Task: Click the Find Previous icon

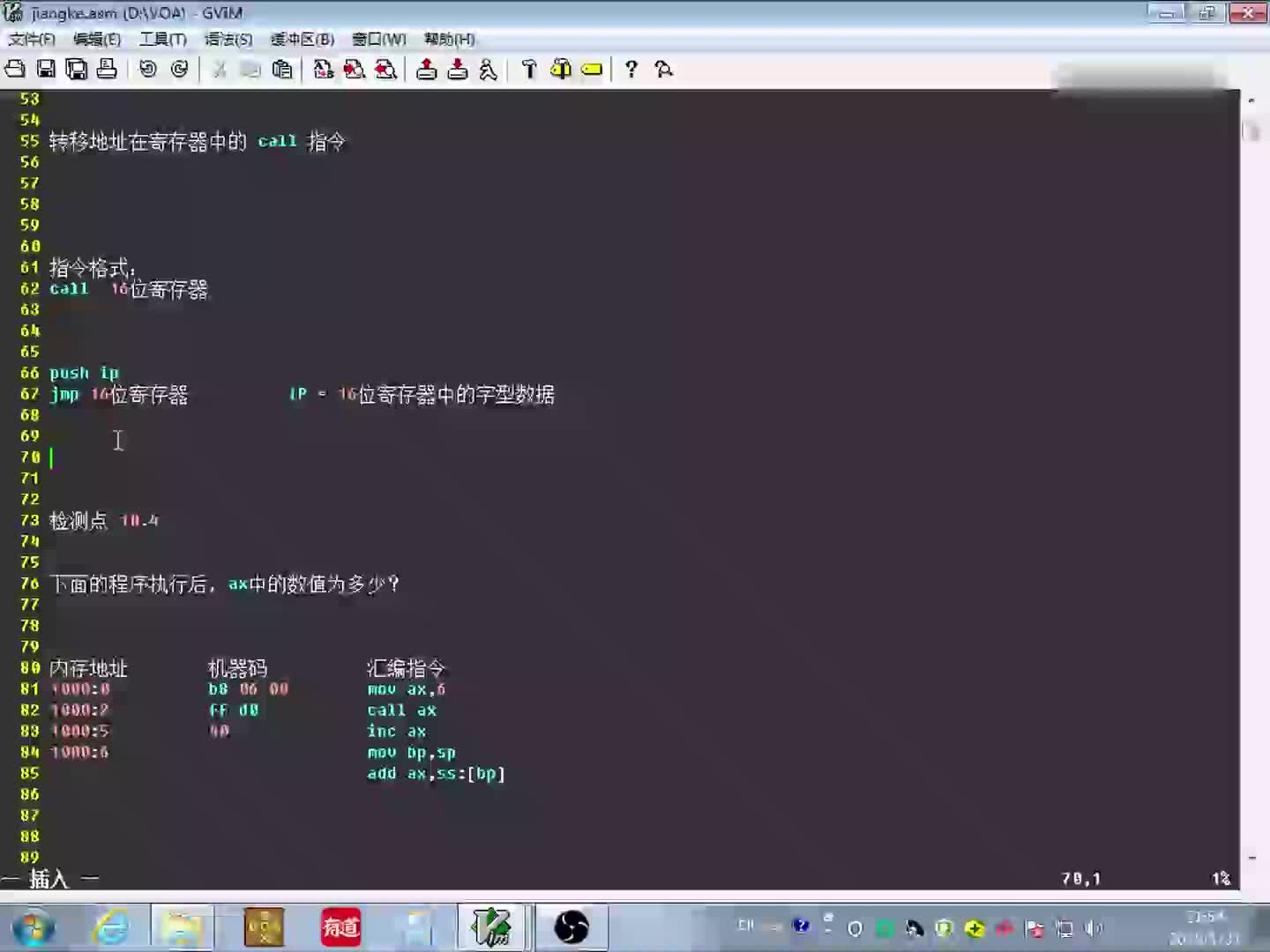Action: pos(385,69)
